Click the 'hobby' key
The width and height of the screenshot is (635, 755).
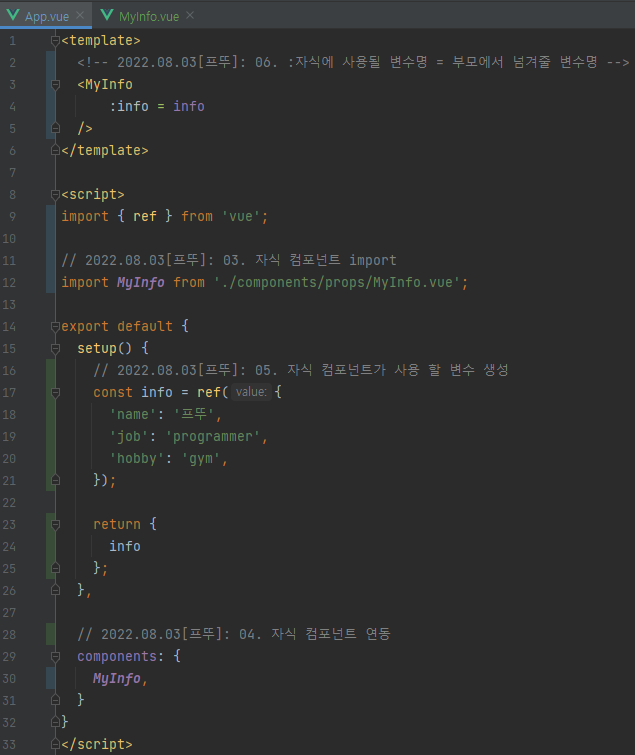(x=137, y=458)
